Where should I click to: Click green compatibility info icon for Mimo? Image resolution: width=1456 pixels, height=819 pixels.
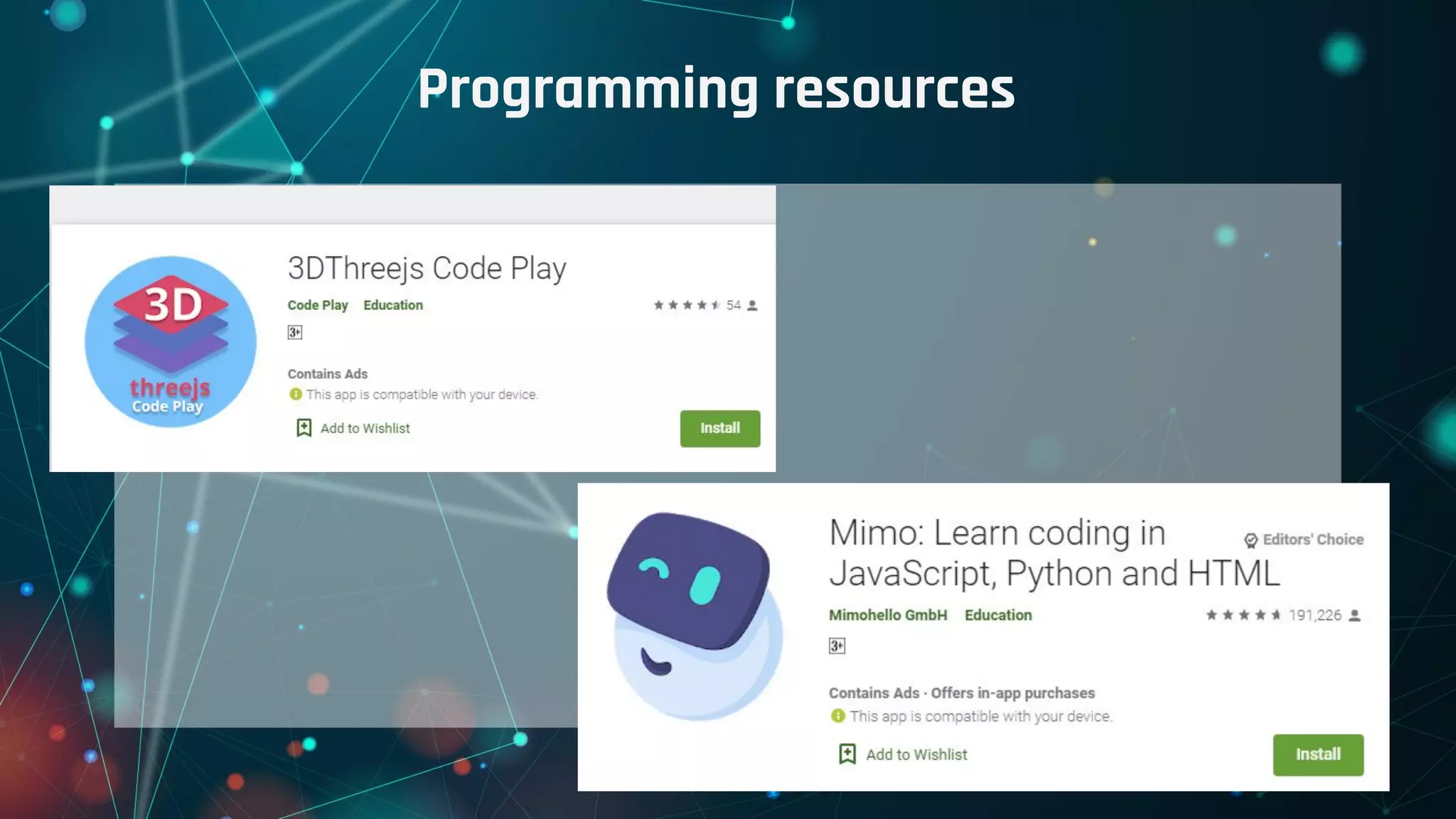[837, 716]
